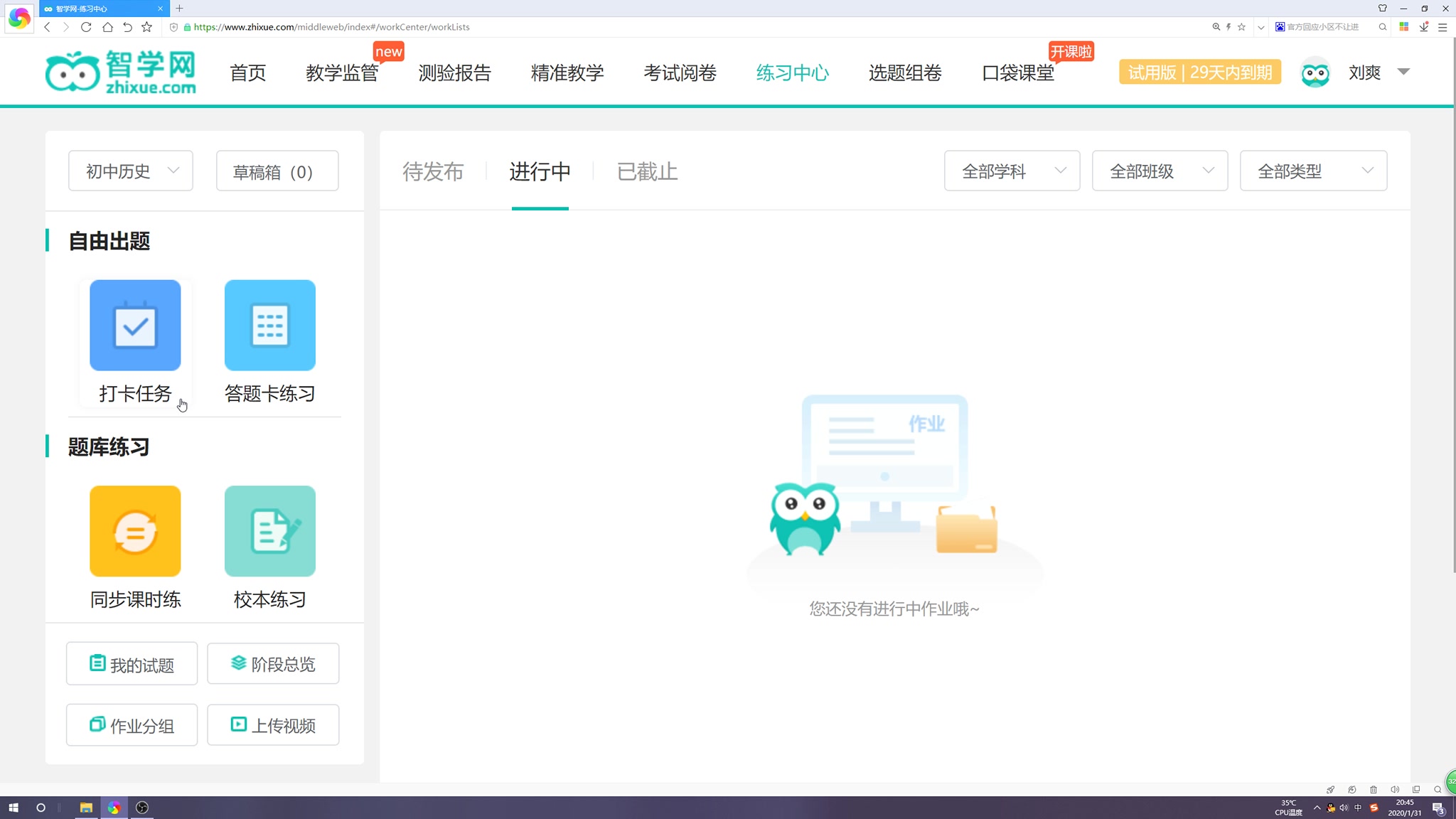Click the 上传视频 button

273,725
